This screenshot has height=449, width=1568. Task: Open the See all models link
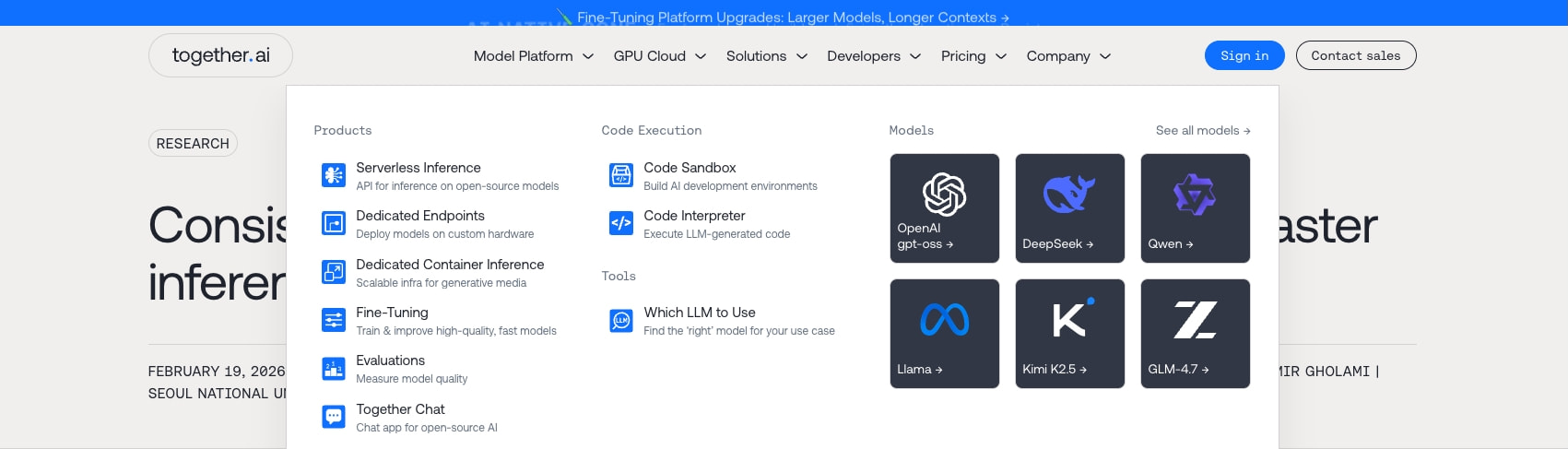point(1203,130)
